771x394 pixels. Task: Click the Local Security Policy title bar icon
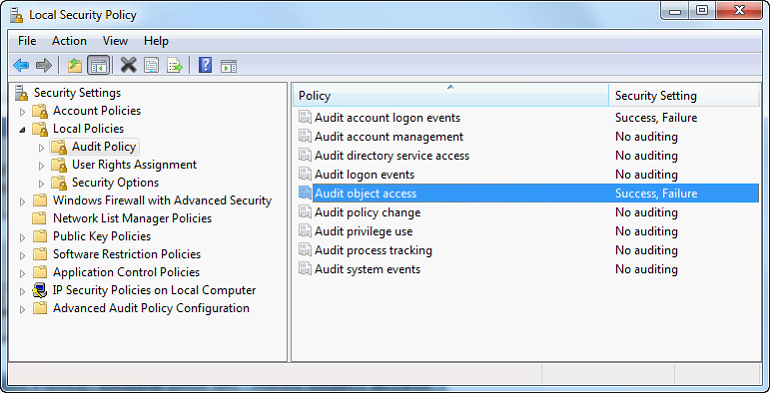[17, 15]
